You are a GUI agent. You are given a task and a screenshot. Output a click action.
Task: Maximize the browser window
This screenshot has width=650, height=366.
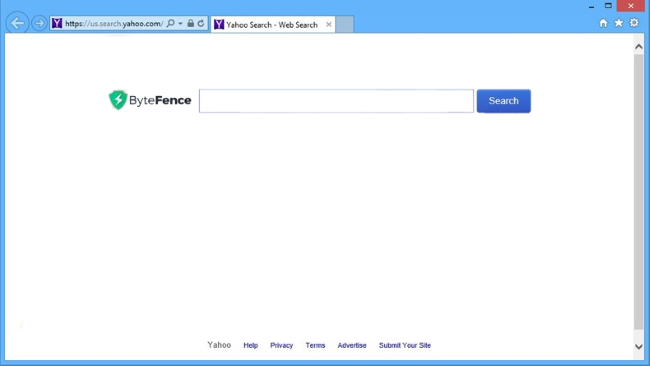[x=608, y=6]
